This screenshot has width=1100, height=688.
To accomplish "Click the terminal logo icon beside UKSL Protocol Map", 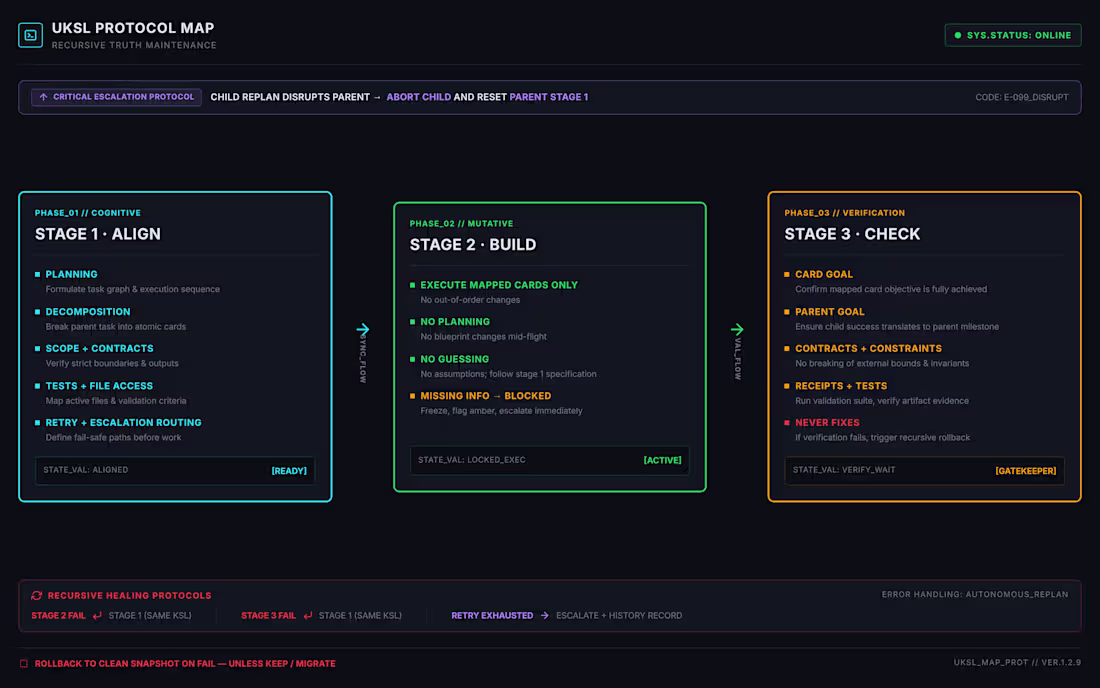I will point(30,35).
